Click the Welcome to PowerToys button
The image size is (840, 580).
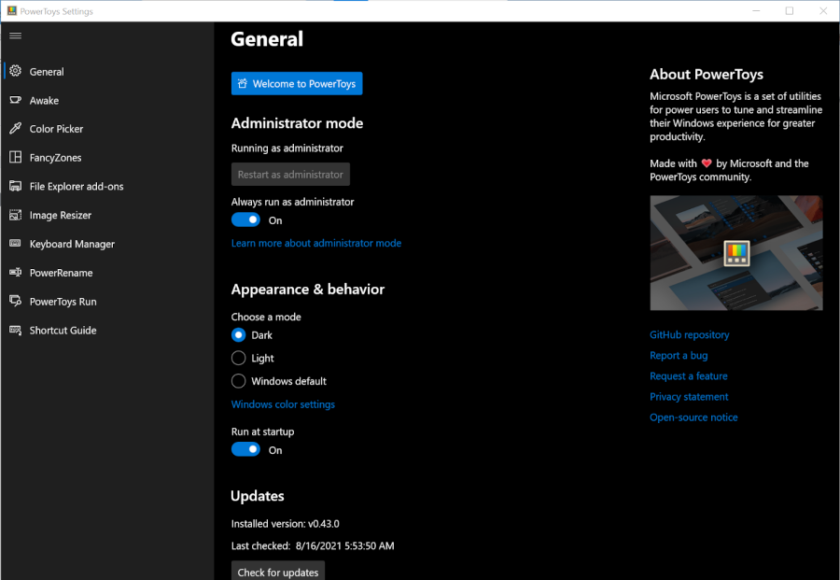pyautogui.click(x=297, y=84)
